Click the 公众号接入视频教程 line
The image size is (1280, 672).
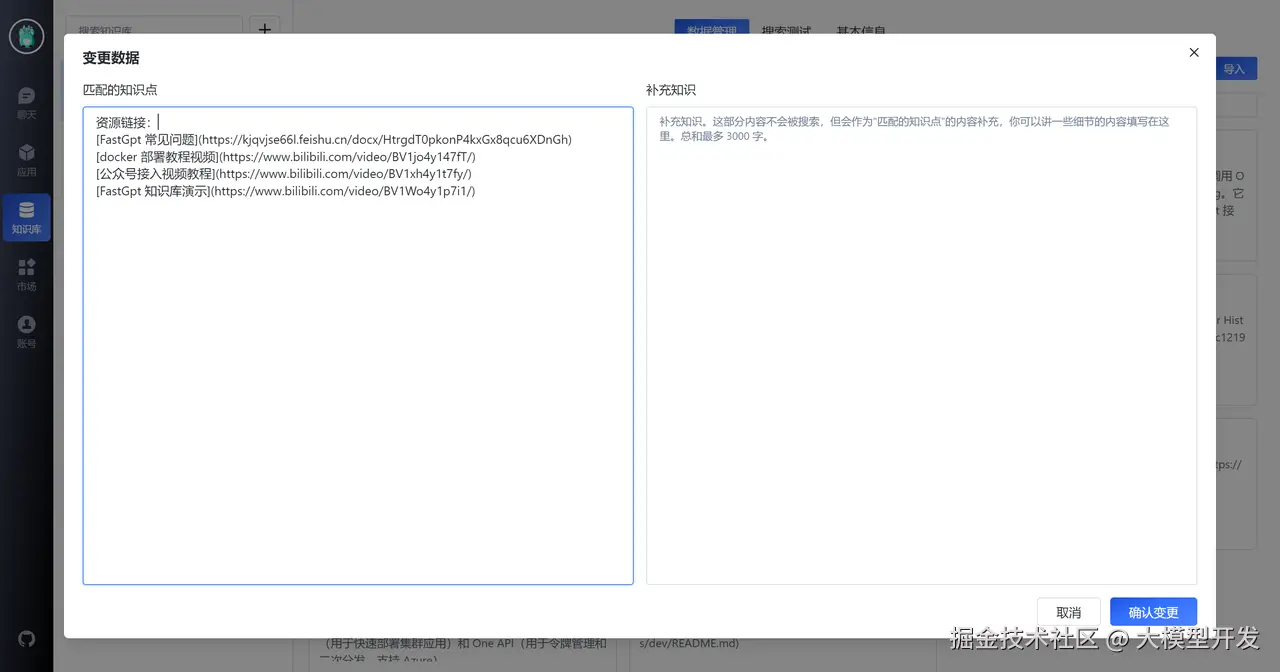point(284,174)
